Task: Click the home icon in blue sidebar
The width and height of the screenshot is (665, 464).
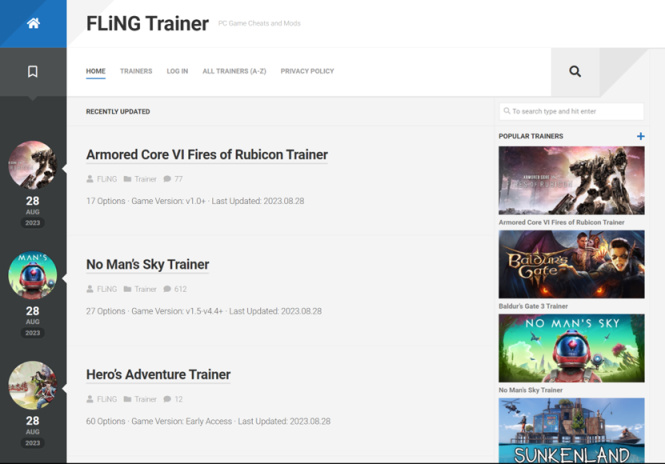Action: (33, 23)
